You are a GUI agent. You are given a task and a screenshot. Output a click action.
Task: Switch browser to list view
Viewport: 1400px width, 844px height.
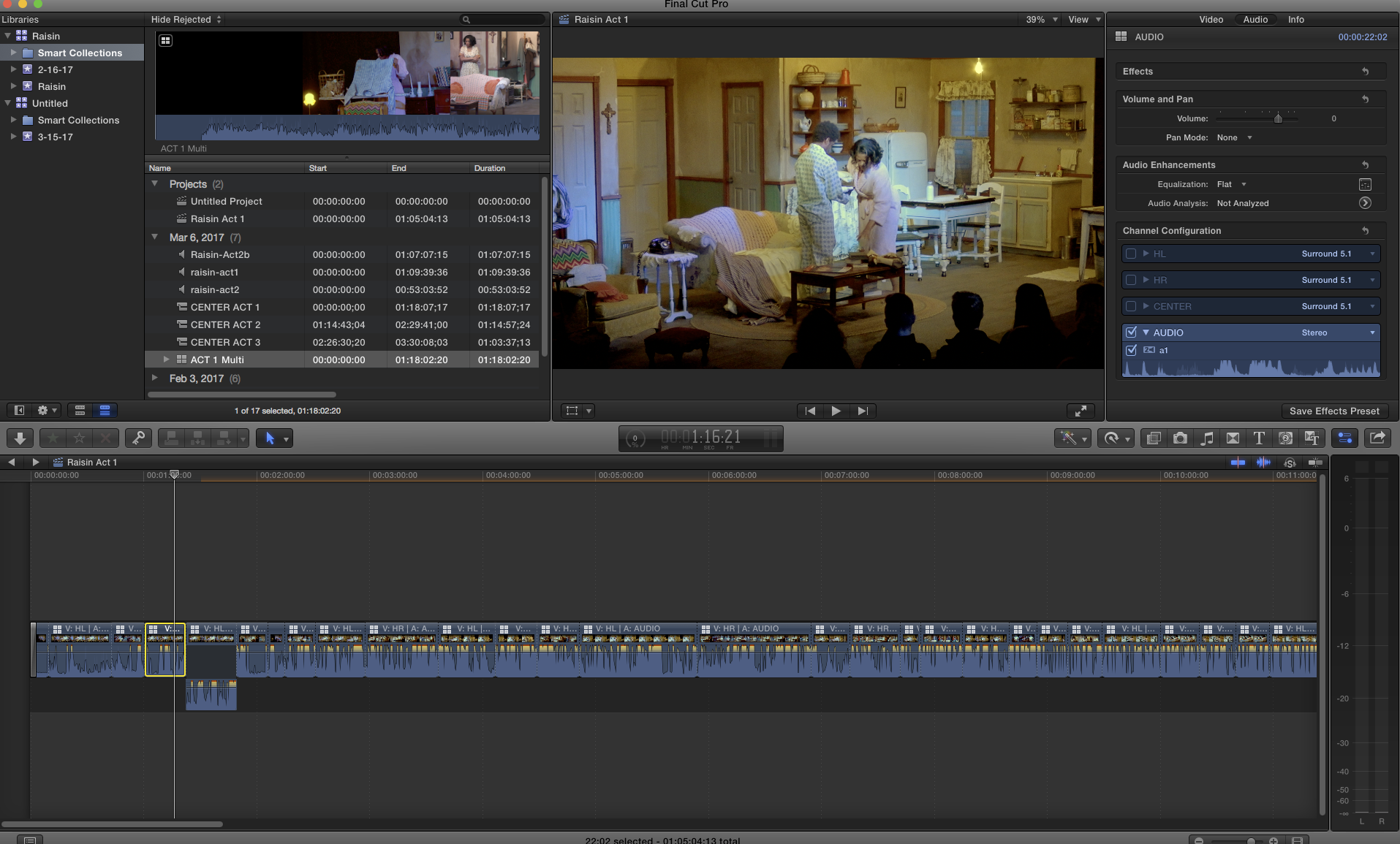tap(105, 411)
